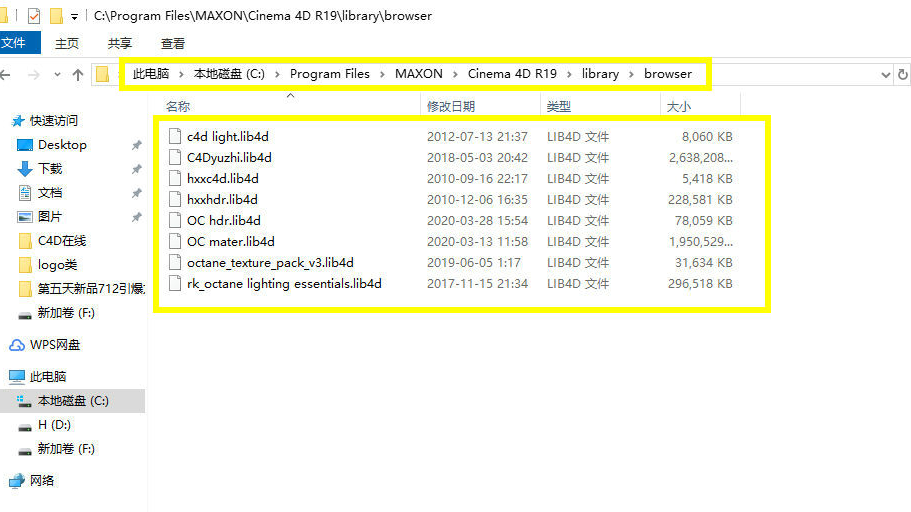Click pin icon next to 文档
Viewport: 911px width, 512px height.
(137, 193)
